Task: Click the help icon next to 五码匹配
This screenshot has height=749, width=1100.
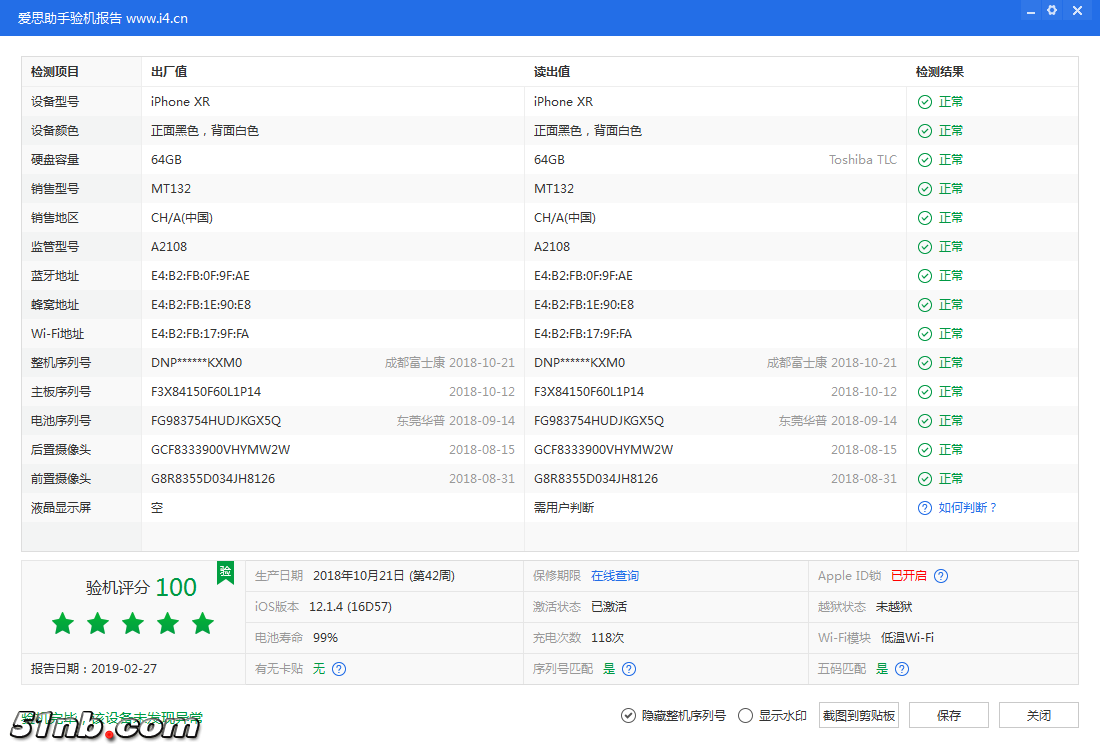Action: 901,667
